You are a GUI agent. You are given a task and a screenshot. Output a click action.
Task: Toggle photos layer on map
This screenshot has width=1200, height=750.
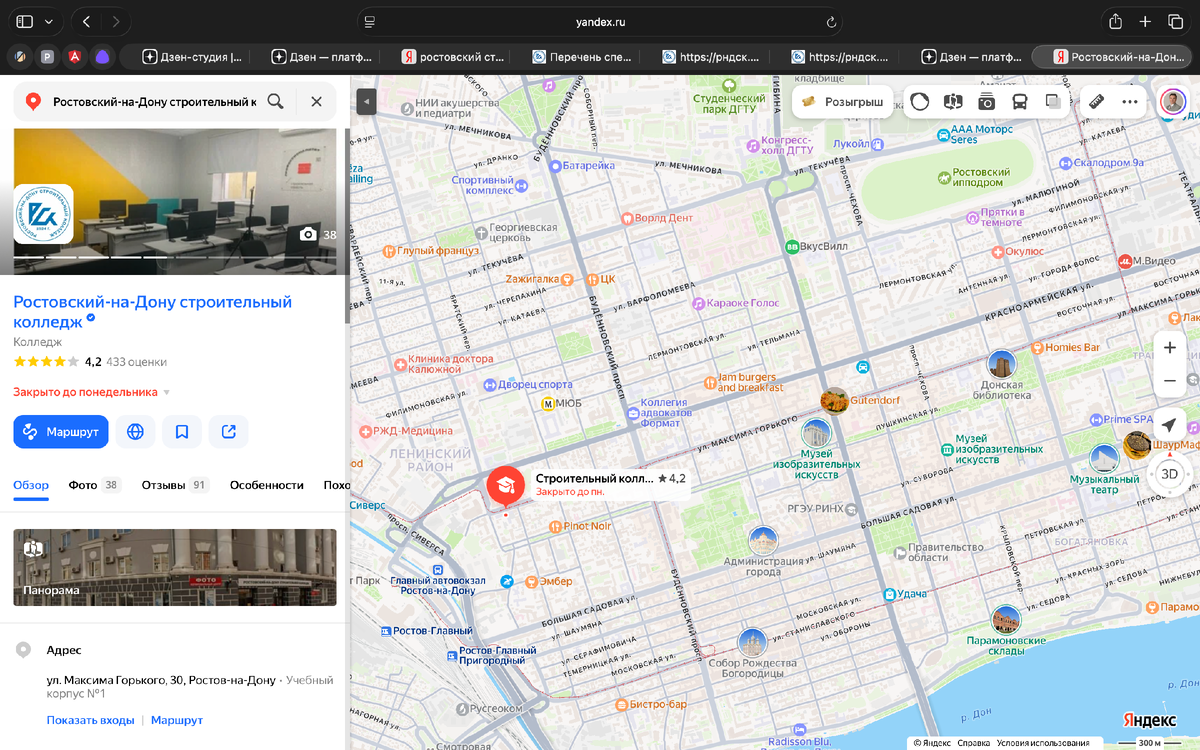tap(986, 101)
